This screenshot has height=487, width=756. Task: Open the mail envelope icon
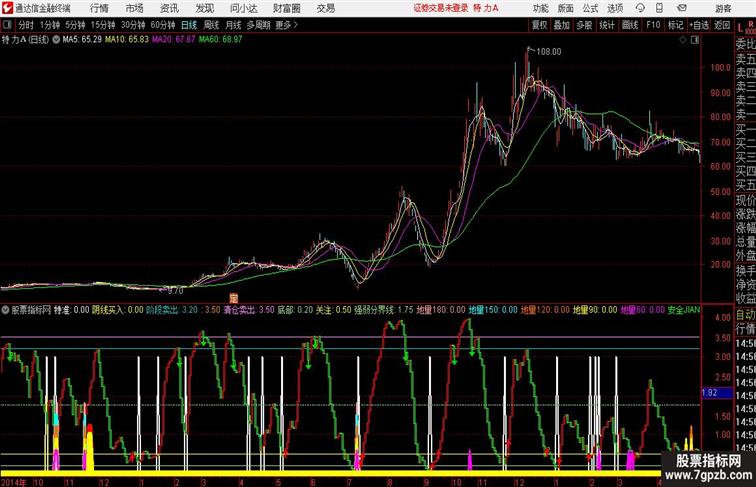tap(682, 8)
